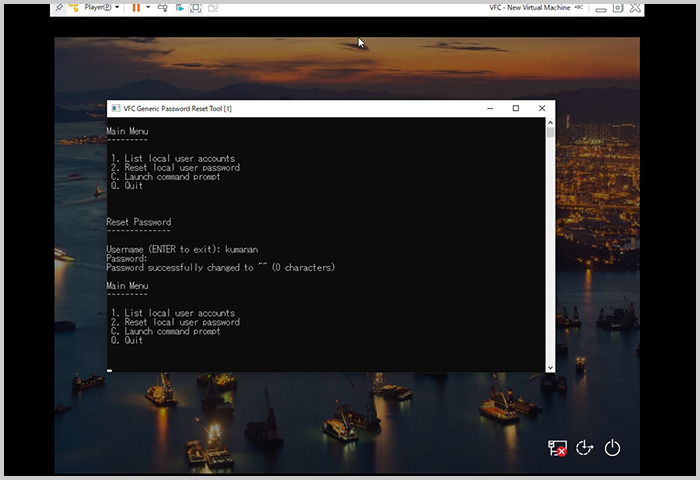Restore the VMware Player window
The height and width of the screenshot is (480, 700).
click(618, 8)
